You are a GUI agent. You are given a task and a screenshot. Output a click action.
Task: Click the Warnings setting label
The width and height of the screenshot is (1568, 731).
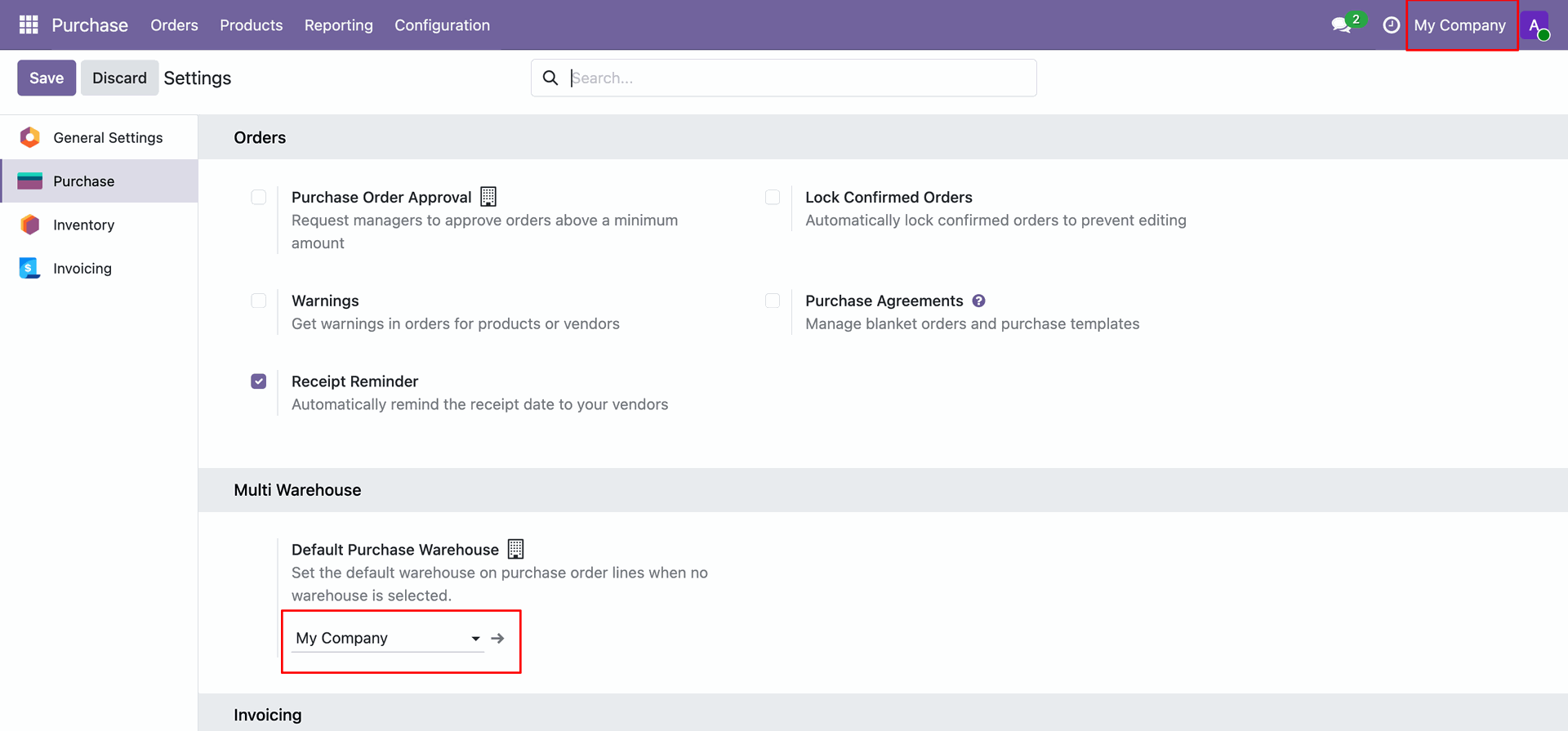(x=325, y=301)
